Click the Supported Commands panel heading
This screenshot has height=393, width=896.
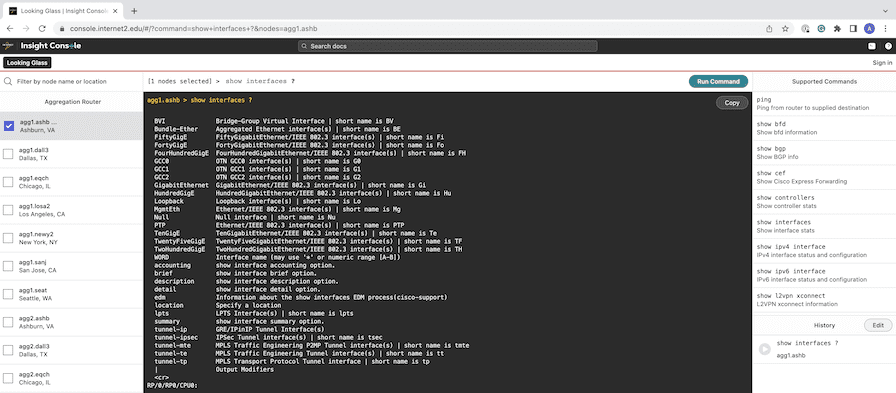824,82
